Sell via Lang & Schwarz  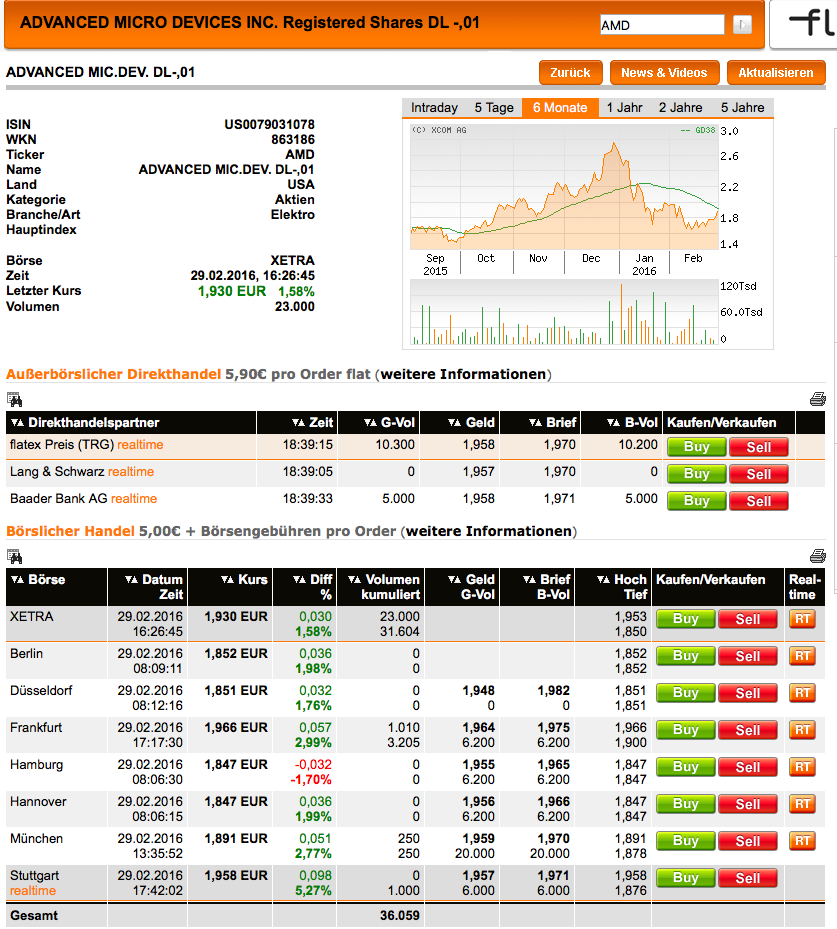(x=759, y=474)
